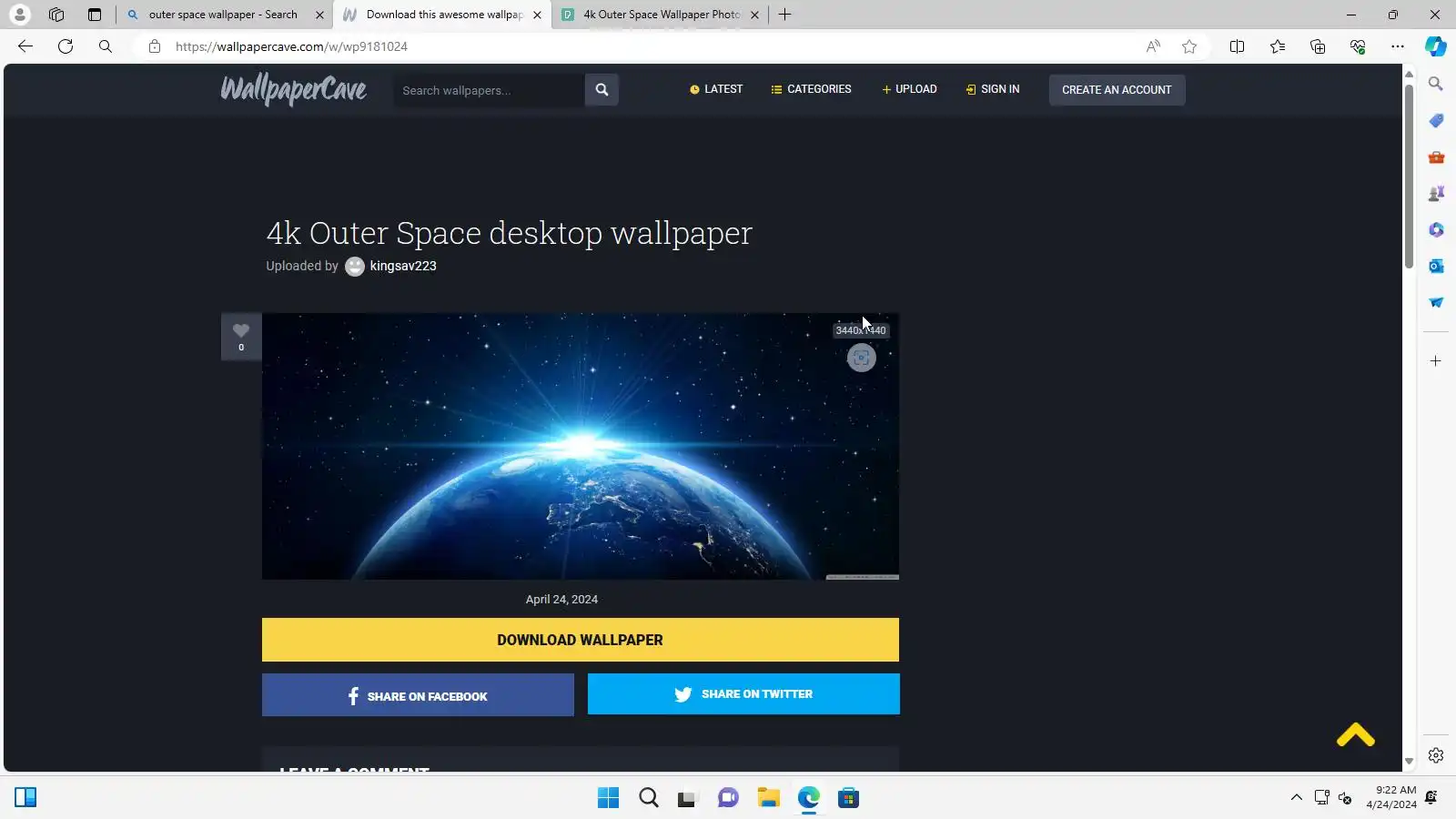
Task: Click the page vertical scrollbar thumb
Action: point(1409,176)
